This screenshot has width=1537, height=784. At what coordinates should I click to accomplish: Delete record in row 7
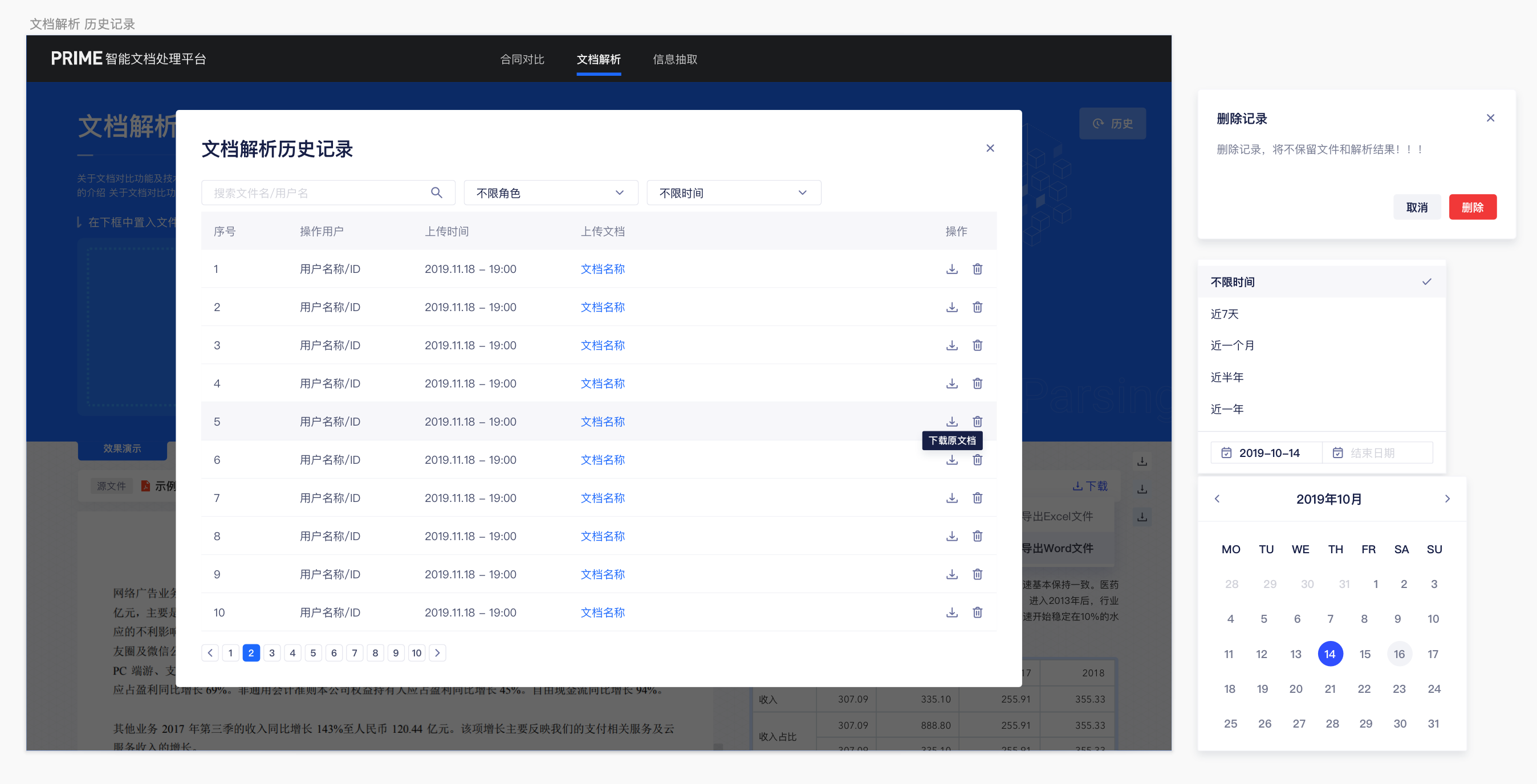click(x=977, y=498)
